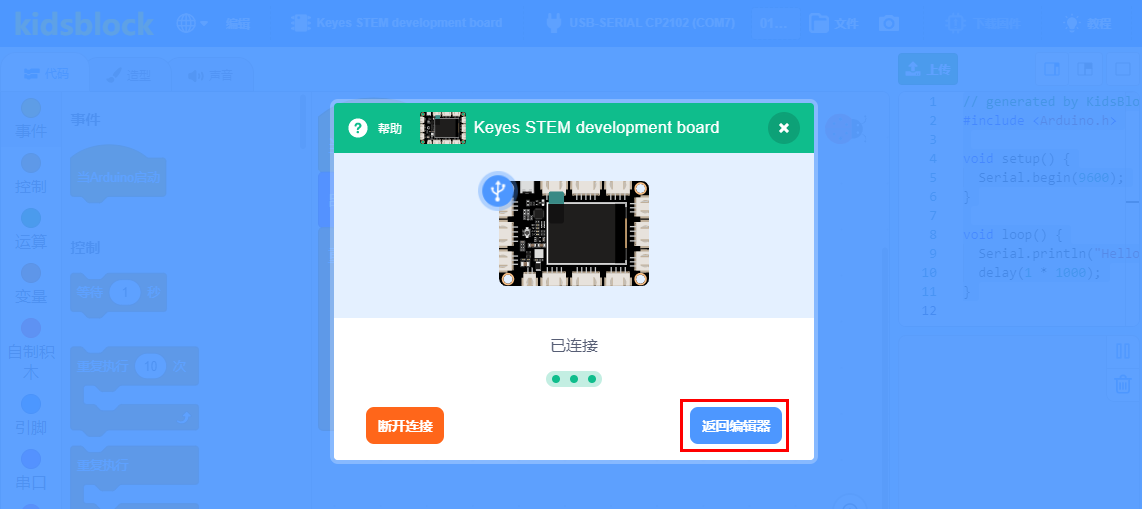1142x509 pixels.
Task: Open the File (文件) menu with the folder icon
Action: (x=834, y=23)
